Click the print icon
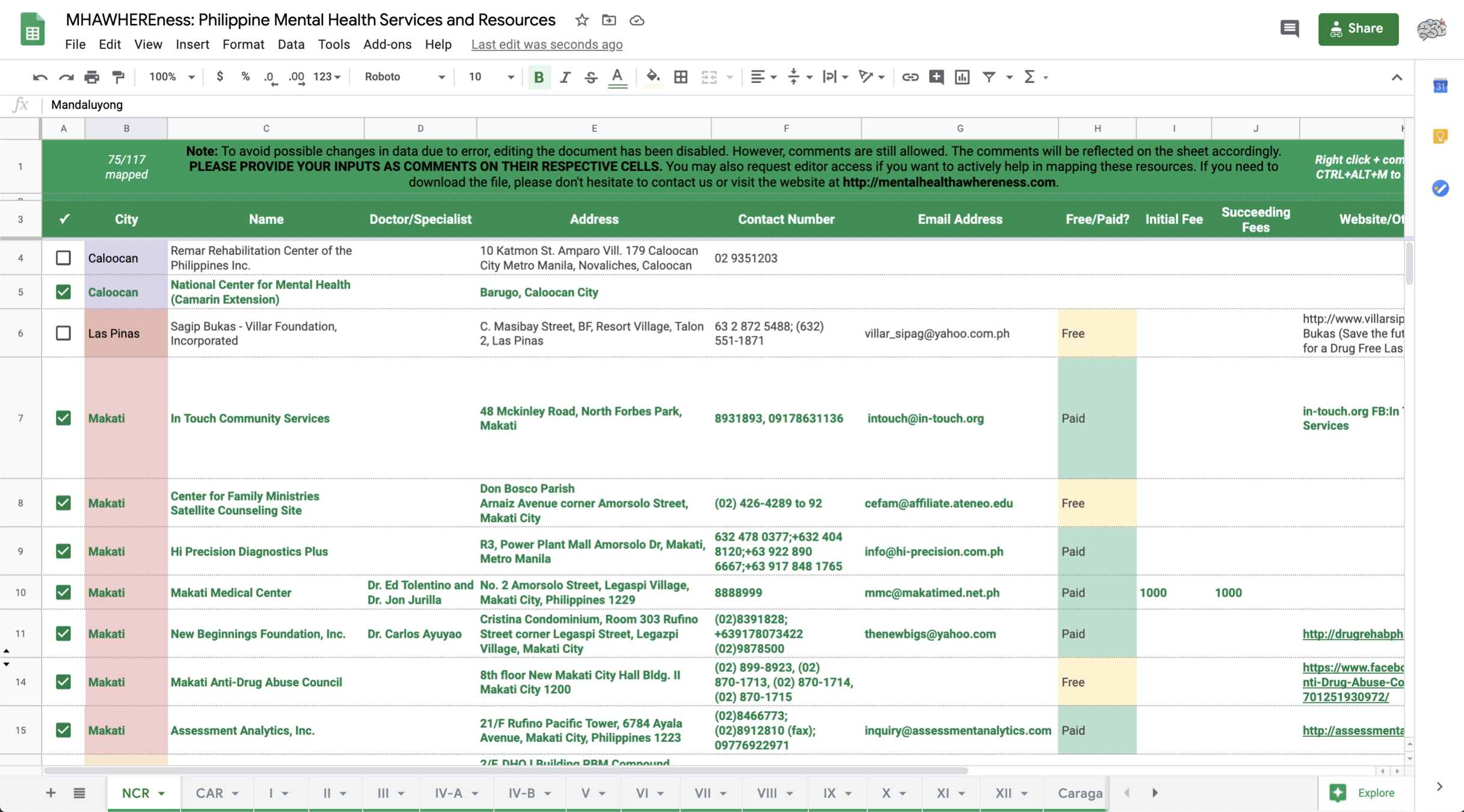The height and width of the screenshot is (812, 1464). coord(91,77)
